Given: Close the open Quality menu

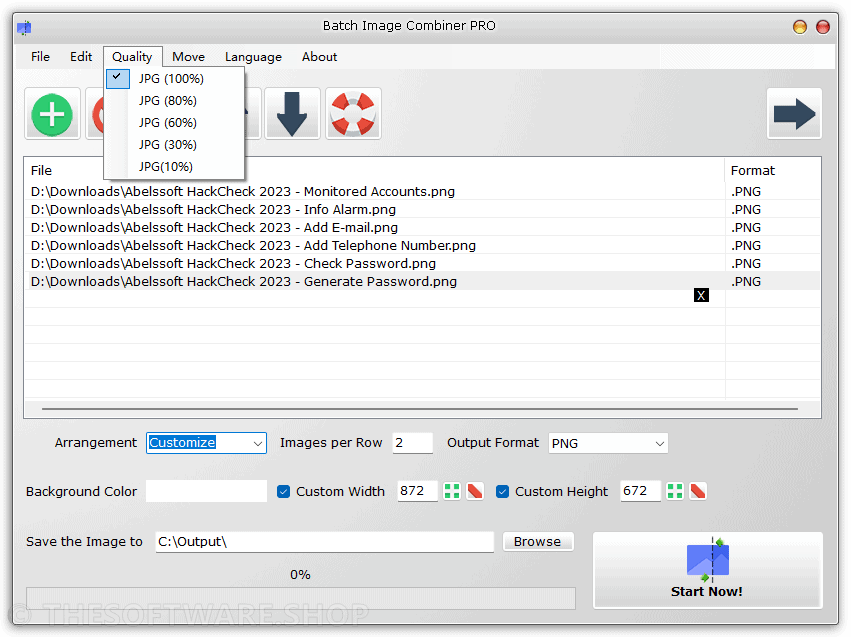Looking at the screenshot, I should tap(132, 56).
